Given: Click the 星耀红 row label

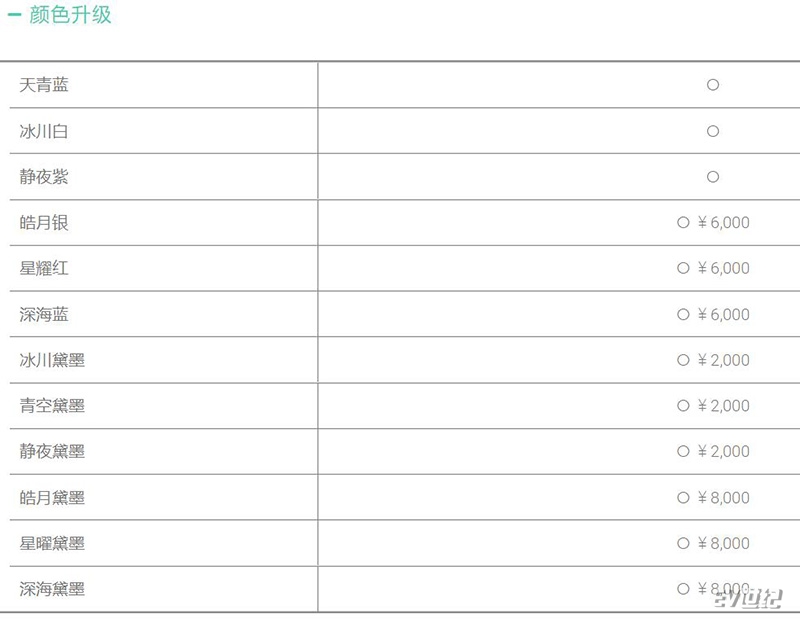Looking at the screenshot, I should (44, 268).
